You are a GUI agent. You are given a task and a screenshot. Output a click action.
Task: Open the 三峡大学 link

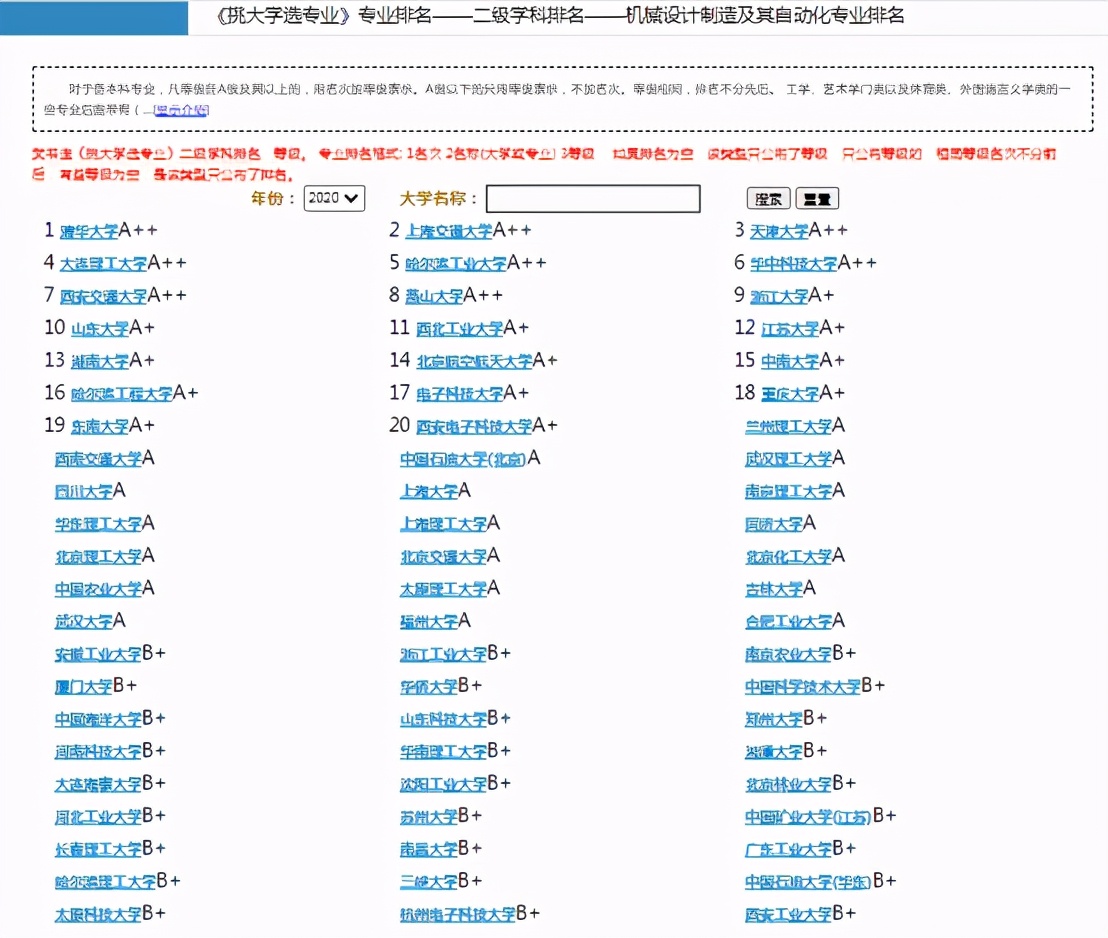[430, 882]
